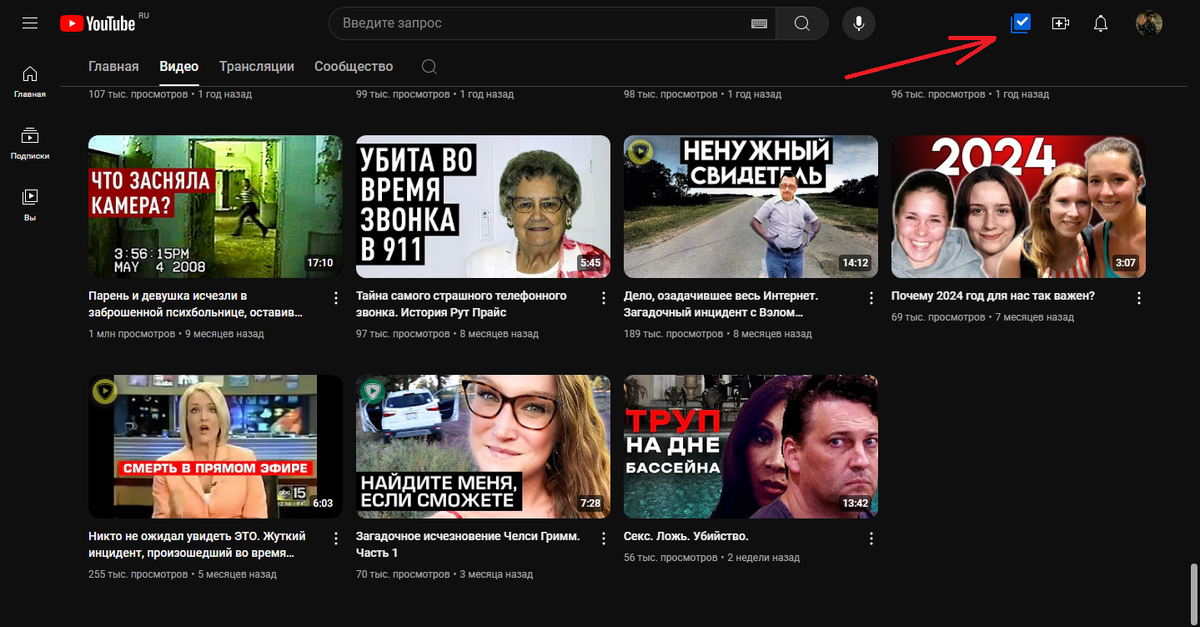Viewport: 1200px width, 627px height.
Task: Open options for Загадочное исчезновение Челси Гримм
Action: point(603,538)
